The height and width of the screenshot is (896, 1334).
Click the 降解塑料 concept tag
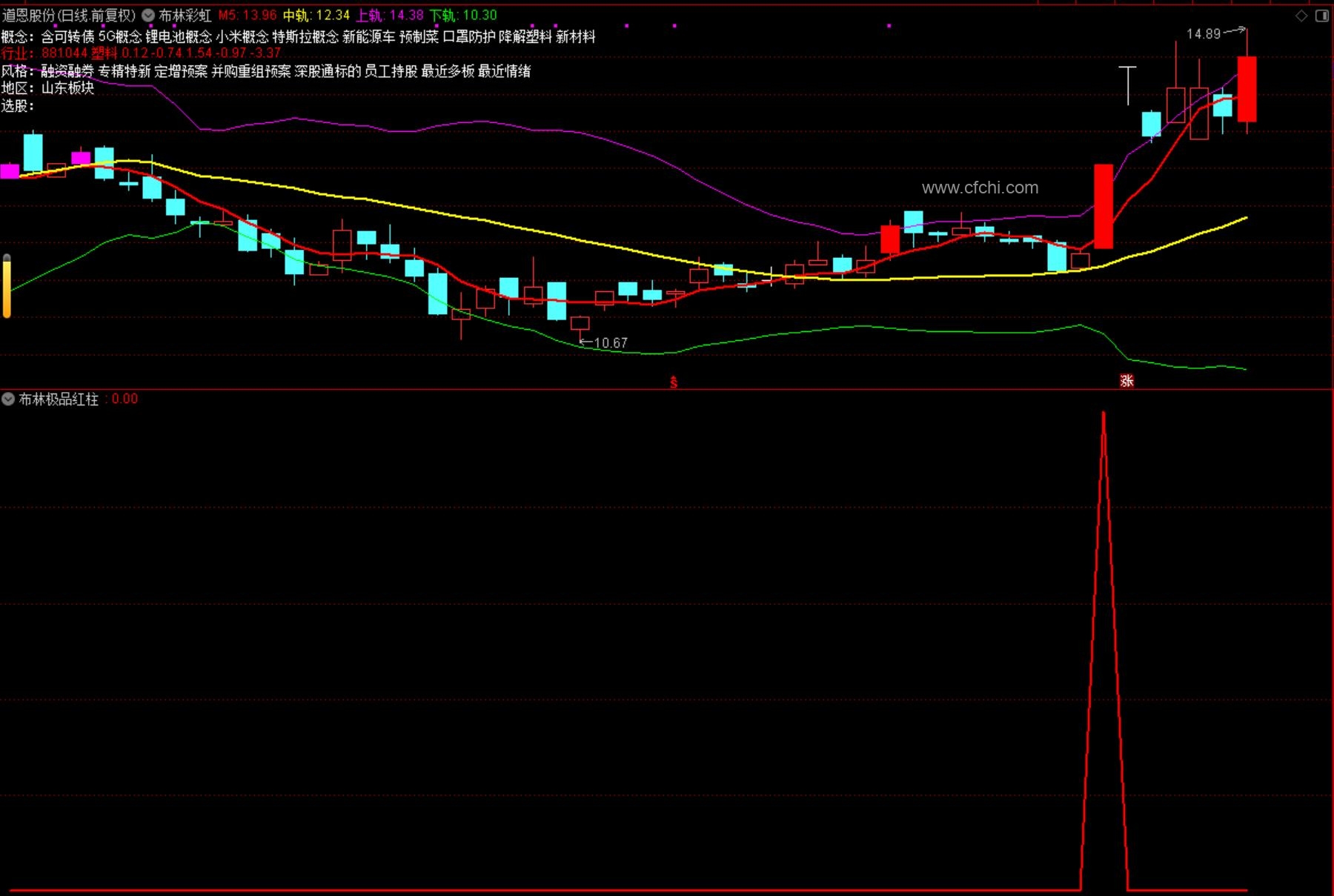click(525, 37)
